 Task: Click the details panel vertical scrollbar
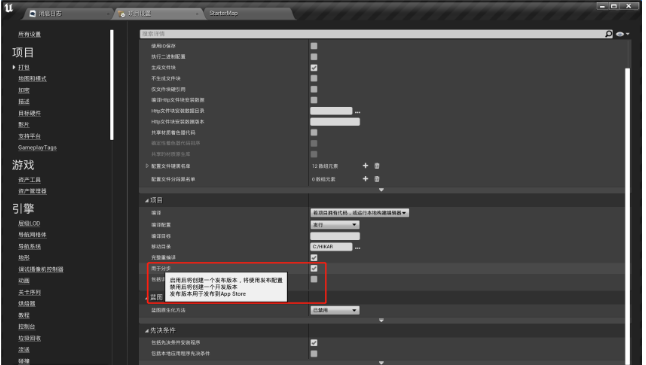(627, 216)
